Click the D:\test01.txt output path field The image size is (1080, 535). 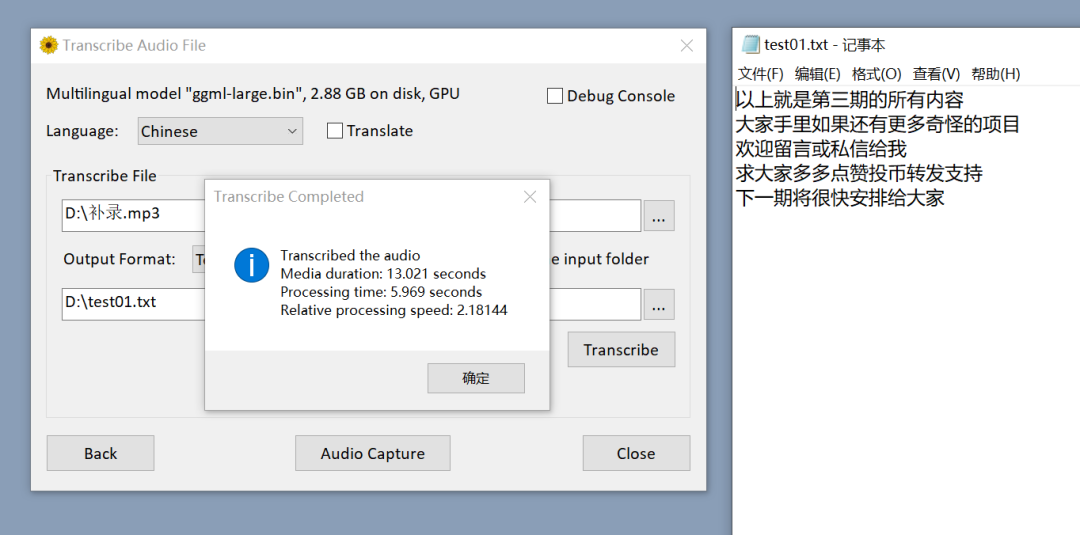(x=130, y=302)
